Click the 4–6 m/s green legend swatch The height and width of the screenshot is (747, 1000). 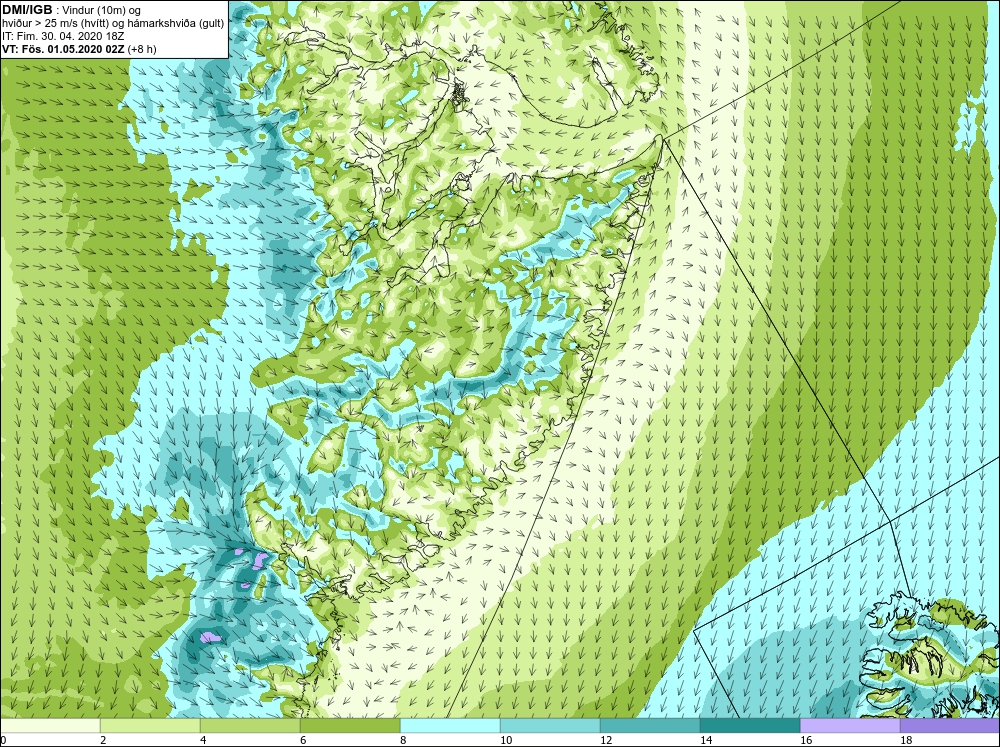pos(250,726)
